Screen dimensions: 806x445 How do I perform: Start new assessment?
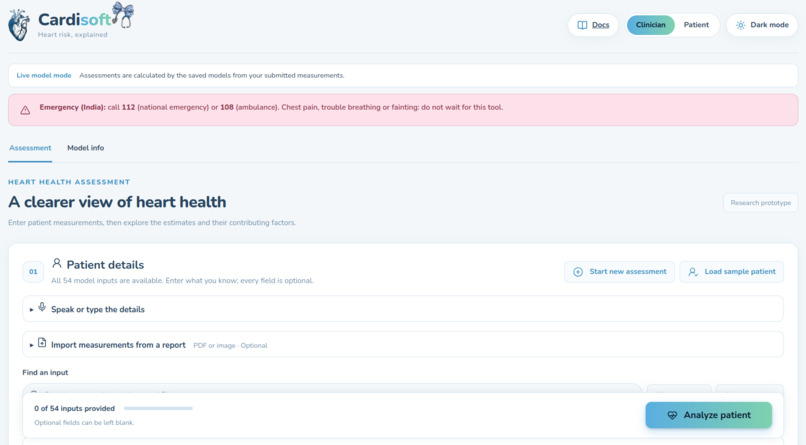[619, 271]
